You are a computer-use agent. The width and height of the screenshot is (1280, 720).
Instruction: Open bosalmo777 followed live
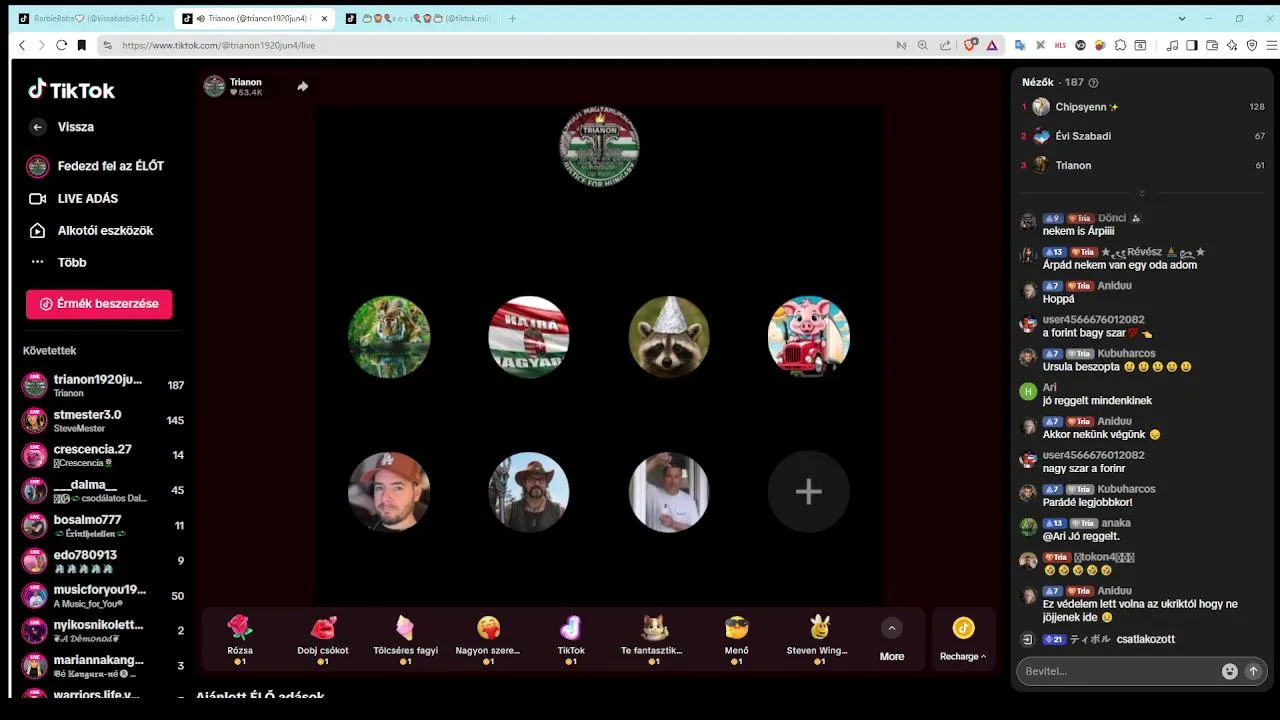103,526
